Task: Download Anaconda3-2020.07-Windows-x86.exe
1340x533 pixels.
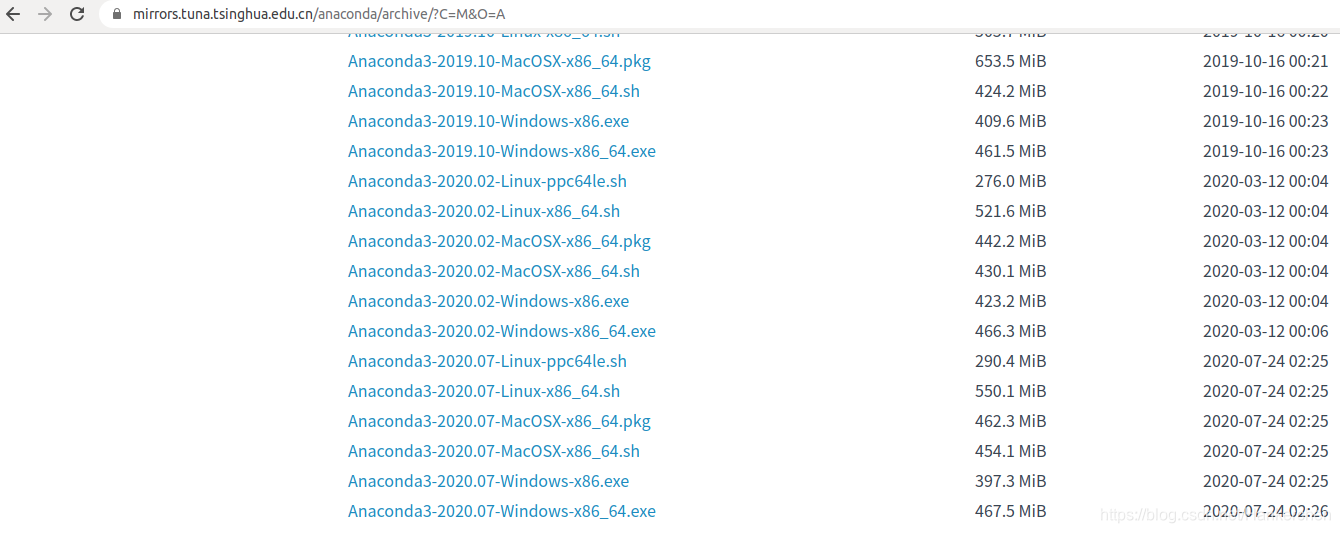Action: 489,481
